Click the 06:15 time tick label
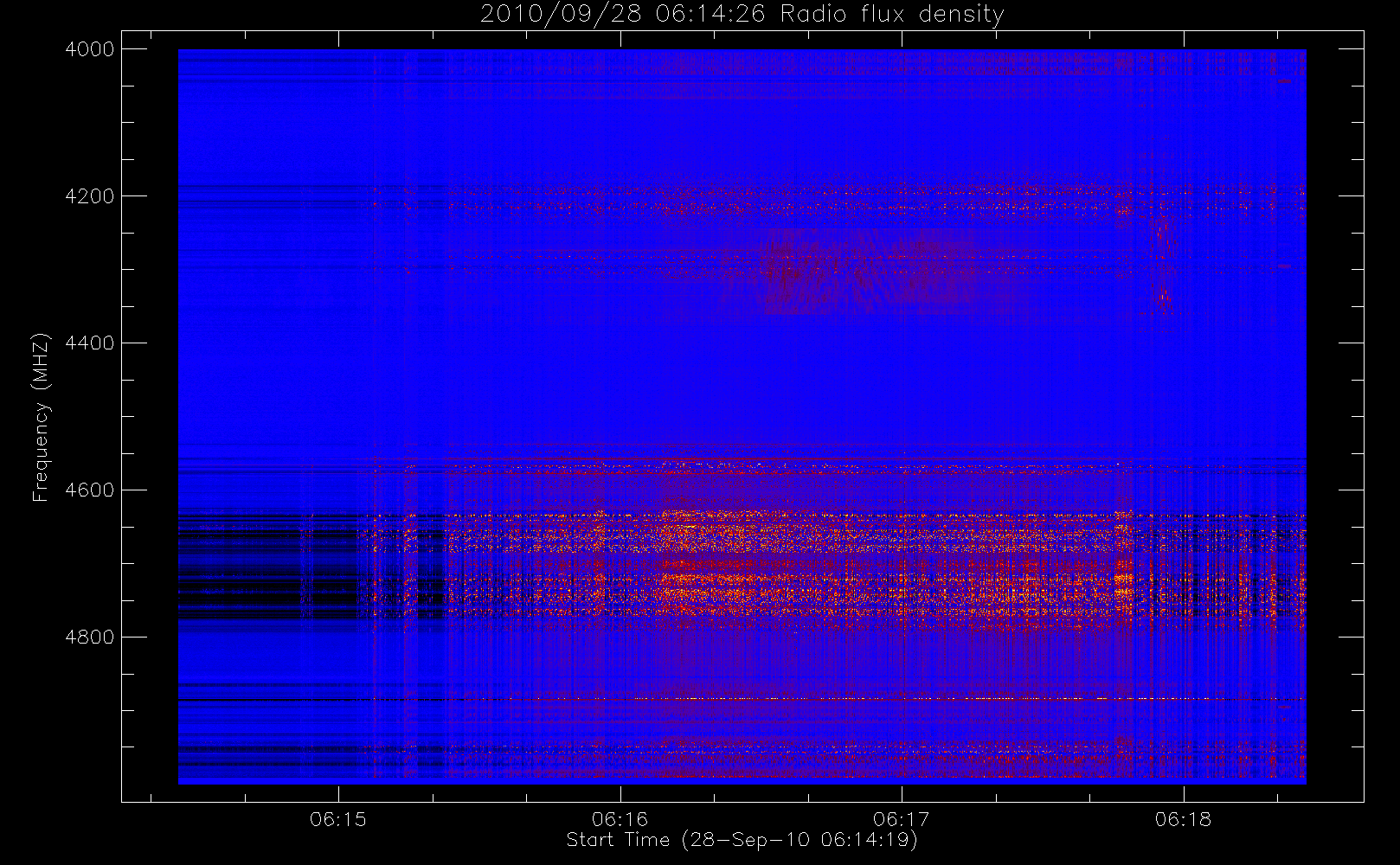 point(338,819)
